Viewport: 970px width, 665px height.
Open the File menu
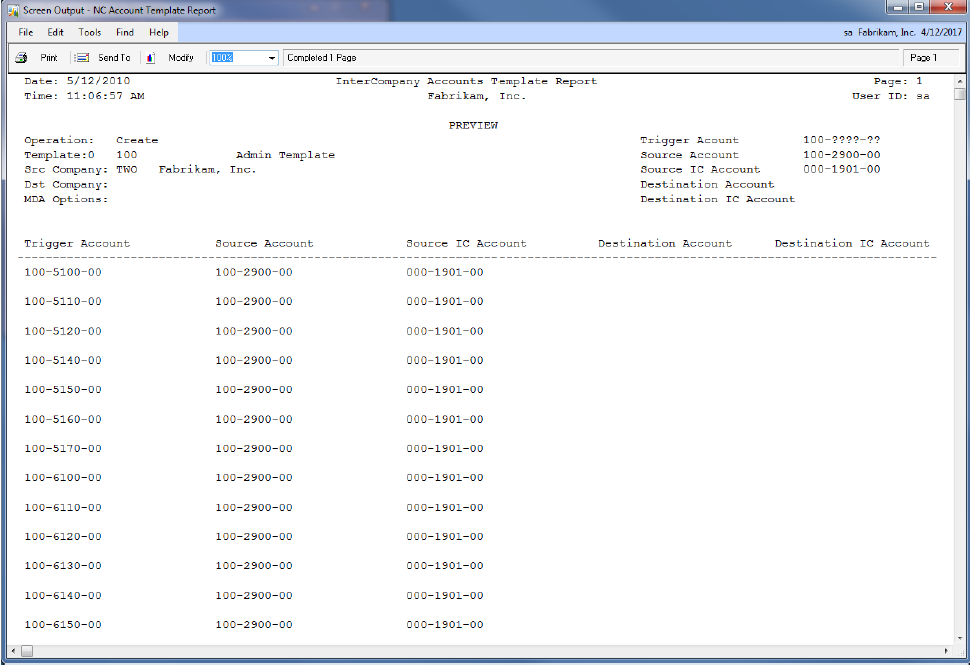tap(26, 33)
